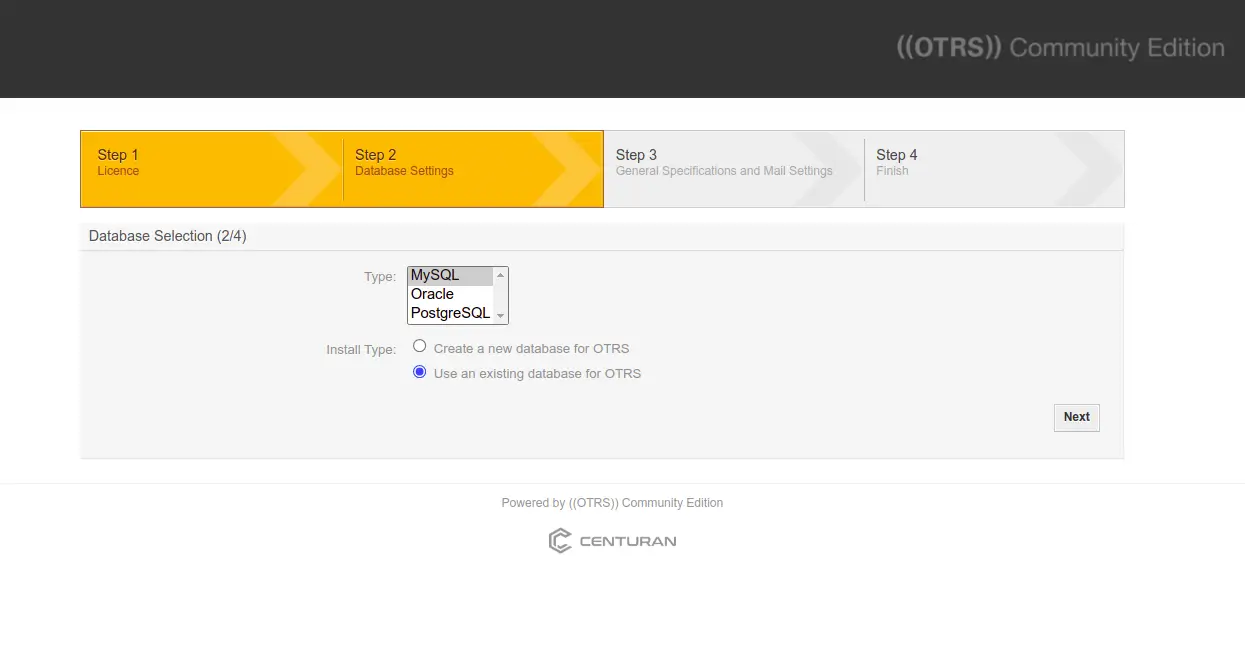The image size is (1245, 647).
Task: Click the ((OTRS)) Community Edition header logo
Action: click(x=1060, y=48)
